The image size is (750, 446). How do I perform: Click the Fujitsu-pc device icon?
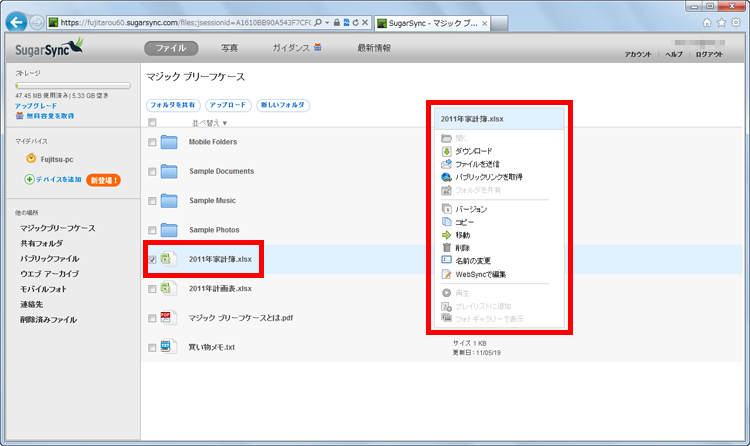(31, 158)
